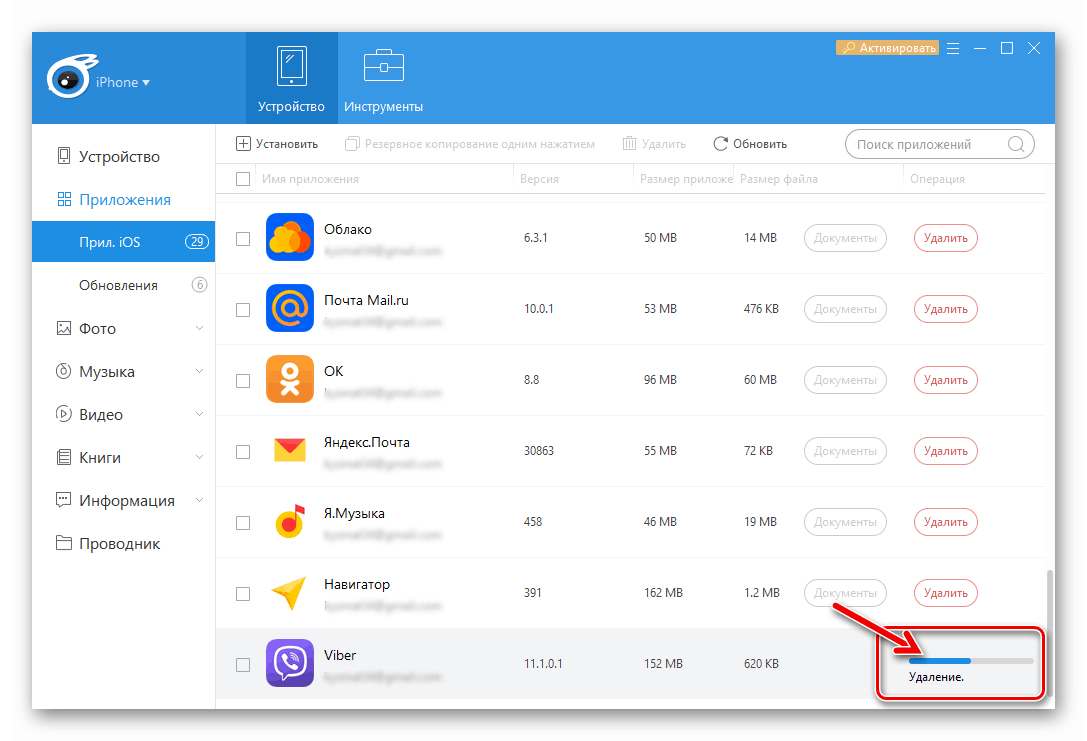Click the Viber app icon
The width and height of the screenshot is (1087, 741).
(x=290, y=663)
